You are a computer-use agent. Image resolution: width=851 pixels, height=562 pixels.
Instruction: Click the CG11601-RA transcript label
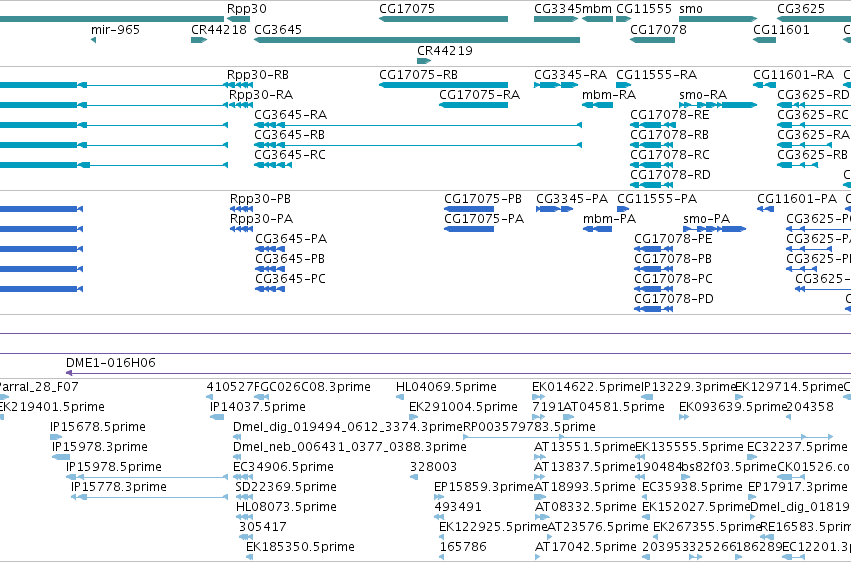click(793, 74)
